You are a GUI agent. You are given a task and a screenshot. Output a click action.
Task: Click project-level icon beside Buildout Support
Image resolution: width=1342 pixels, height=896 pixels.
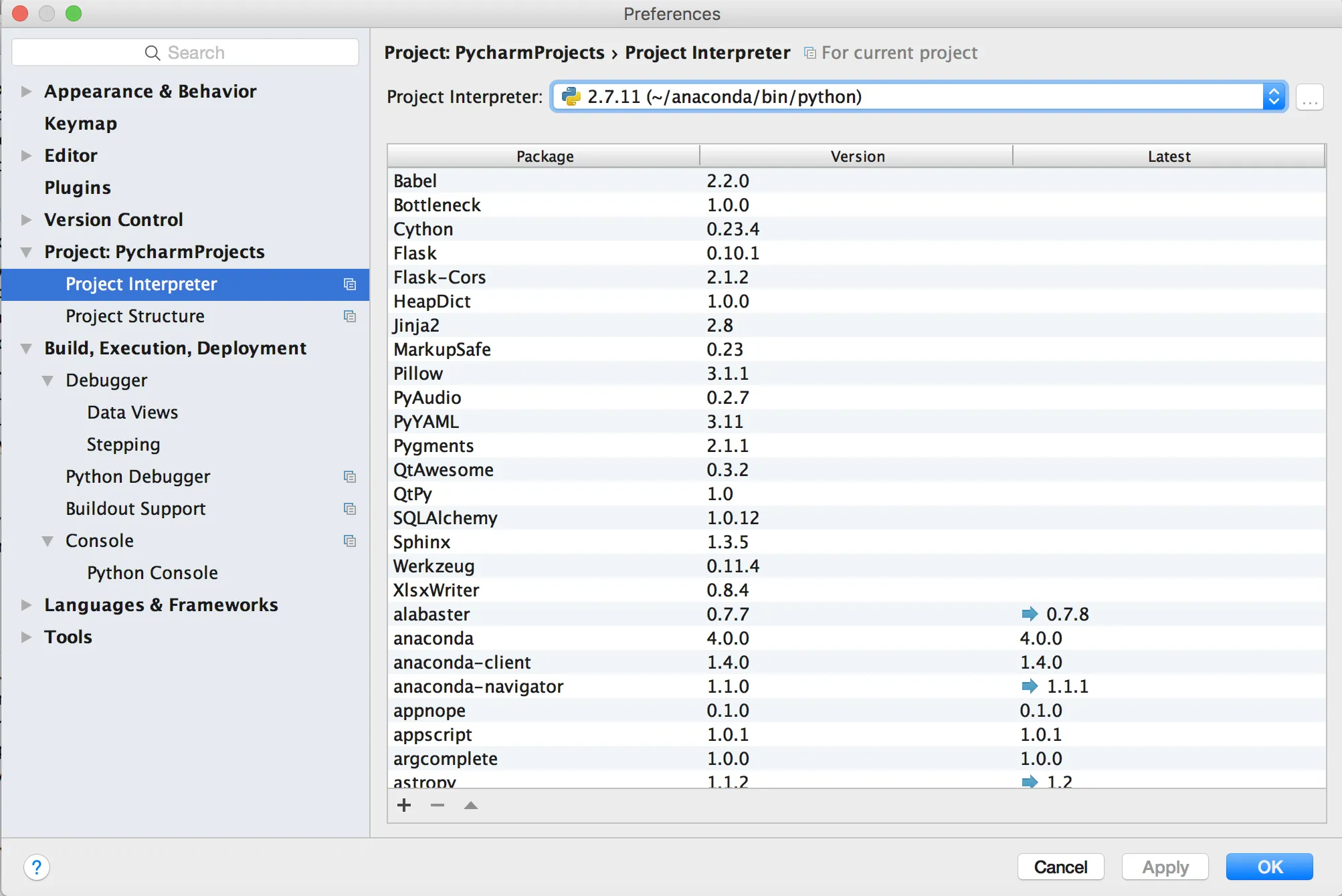[349, 509]
